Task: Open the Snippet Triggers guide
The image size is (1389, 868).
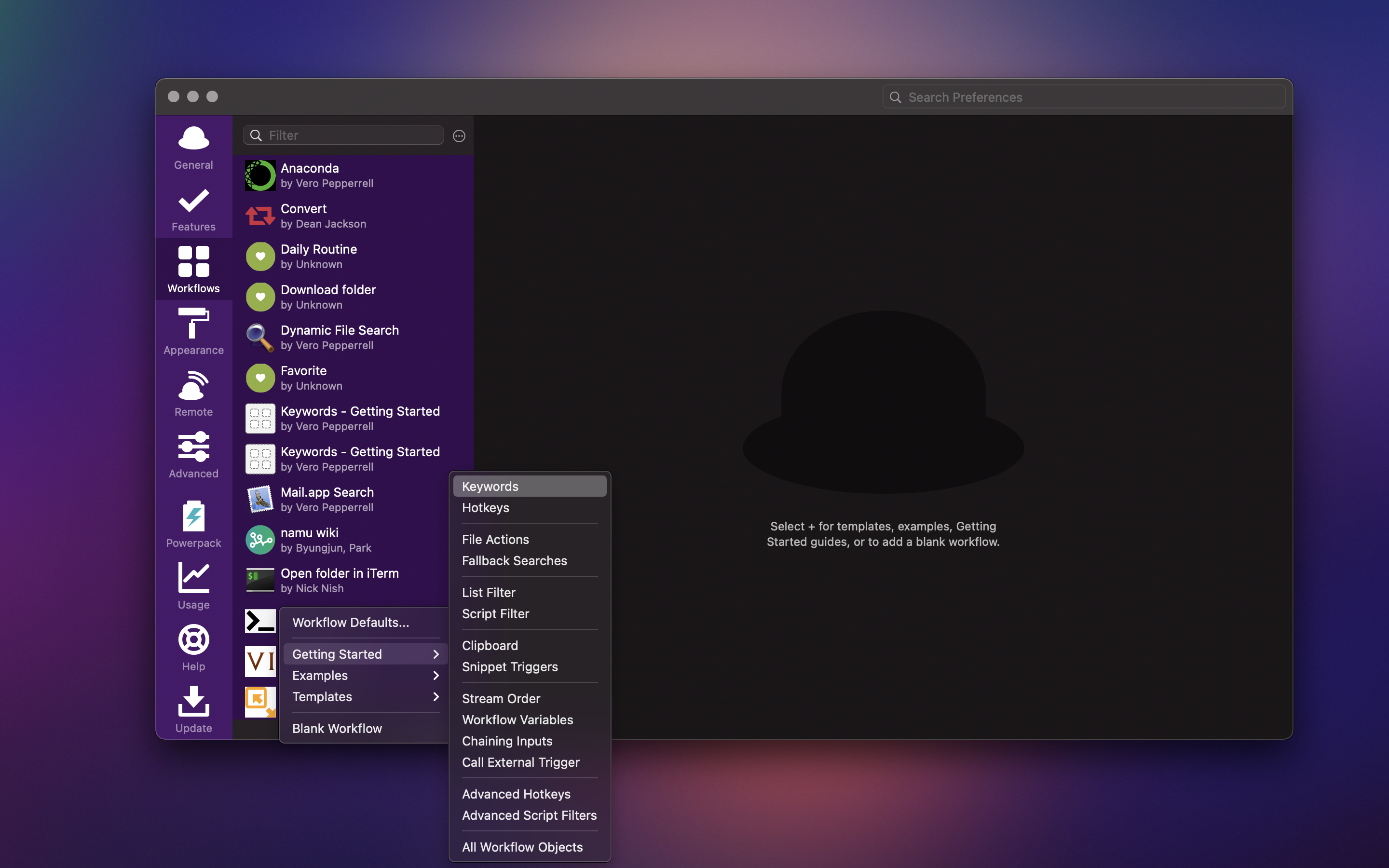Action: pyautogui.click(x=530, y=667)
